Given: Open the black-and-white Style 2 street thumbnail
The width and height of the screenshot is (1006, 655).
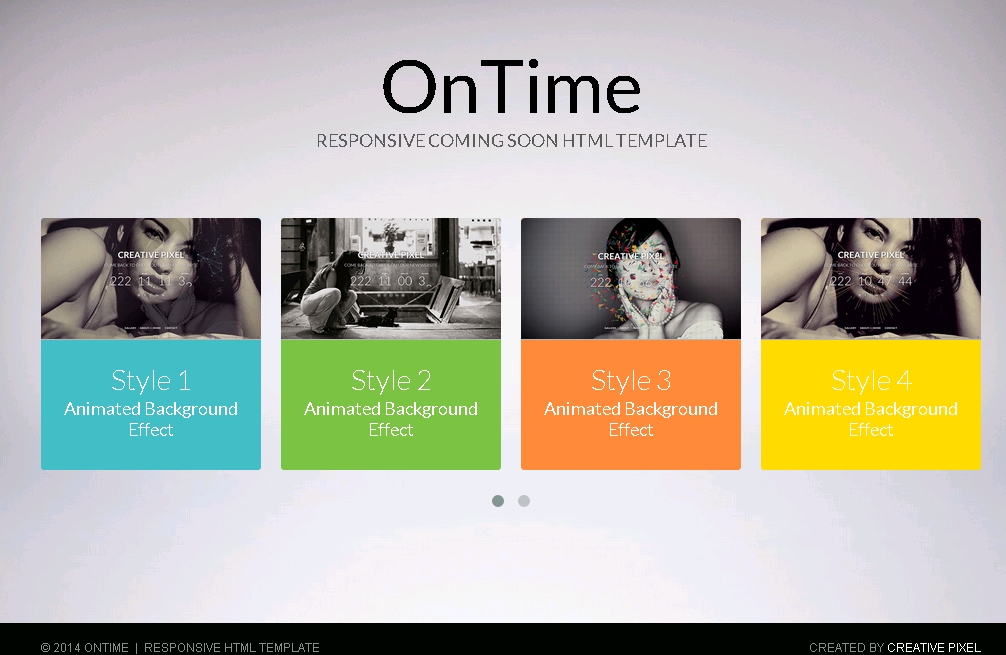Looking at the screenshot, I should (x=391, y=278).
